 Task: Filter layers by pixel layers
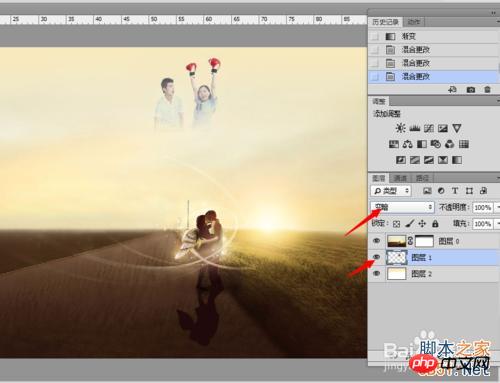coord(427,191)
